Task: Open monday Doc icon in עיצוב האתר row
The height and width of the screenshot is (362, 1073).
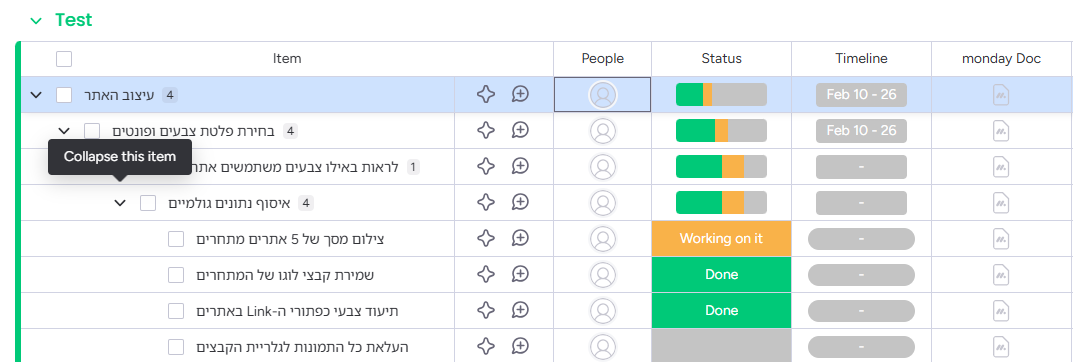Action: tap(1001, 94)
